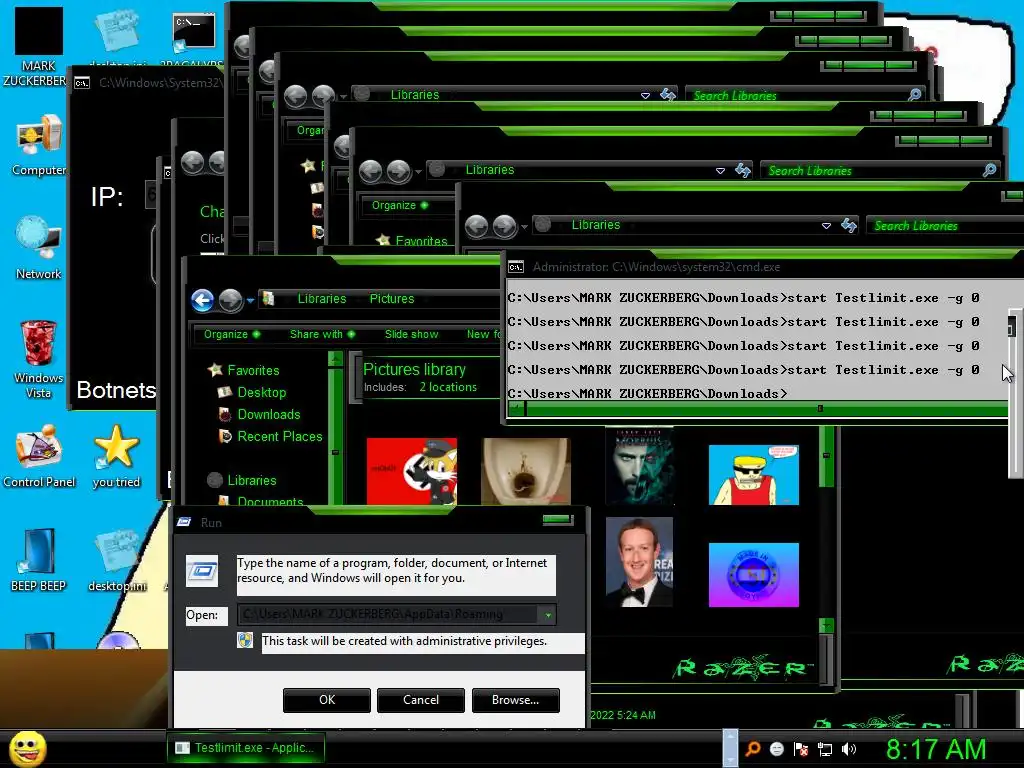
Task: Click the Libraries breadcrumb in Pictures address bar
Action: [322, 299]
